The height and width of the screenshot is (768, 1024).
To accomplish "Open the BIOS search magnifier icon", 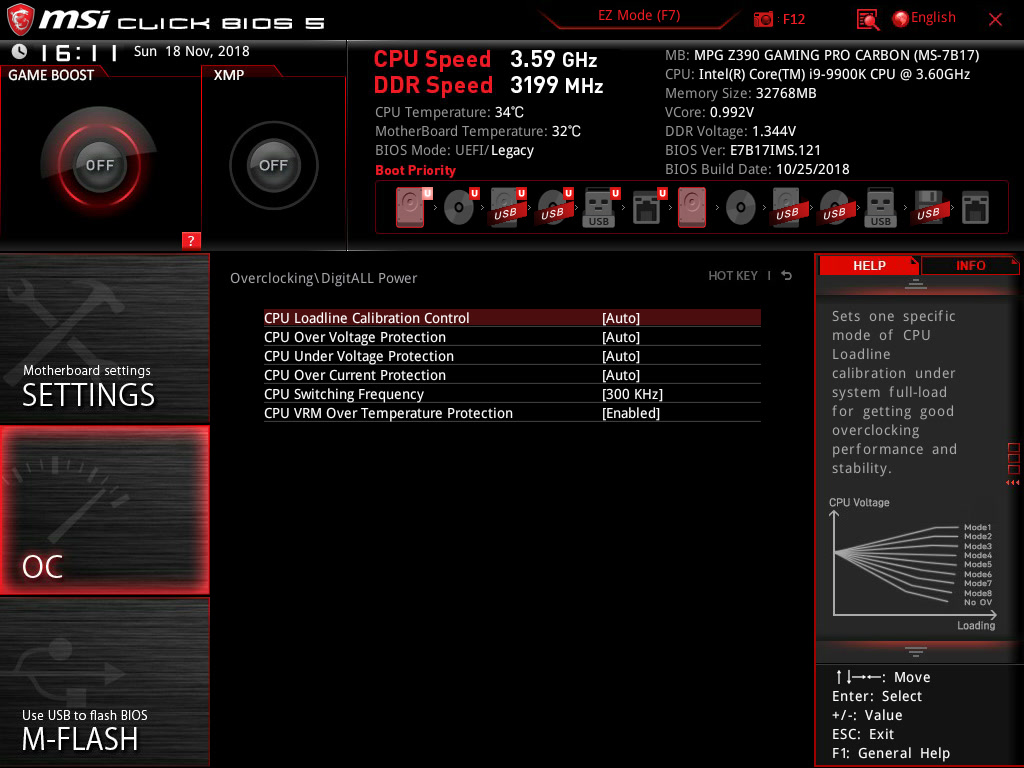I will [868, 20].
